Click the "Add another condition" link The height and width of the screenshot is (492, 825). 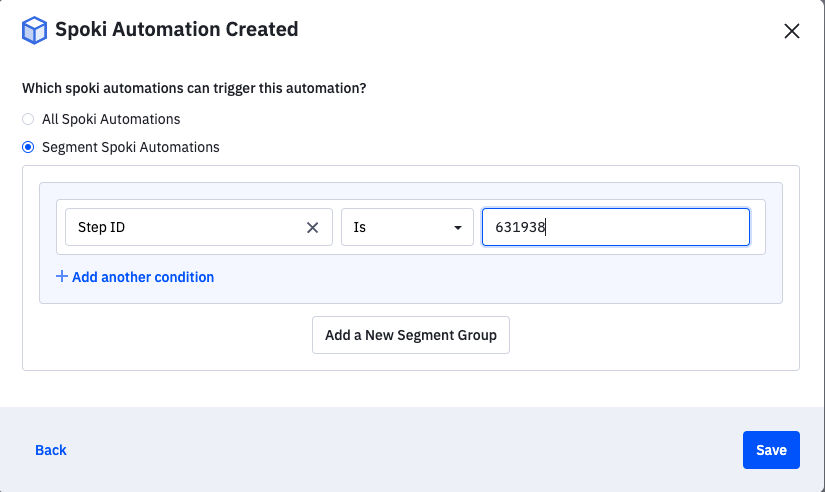(x=142, y=277)
